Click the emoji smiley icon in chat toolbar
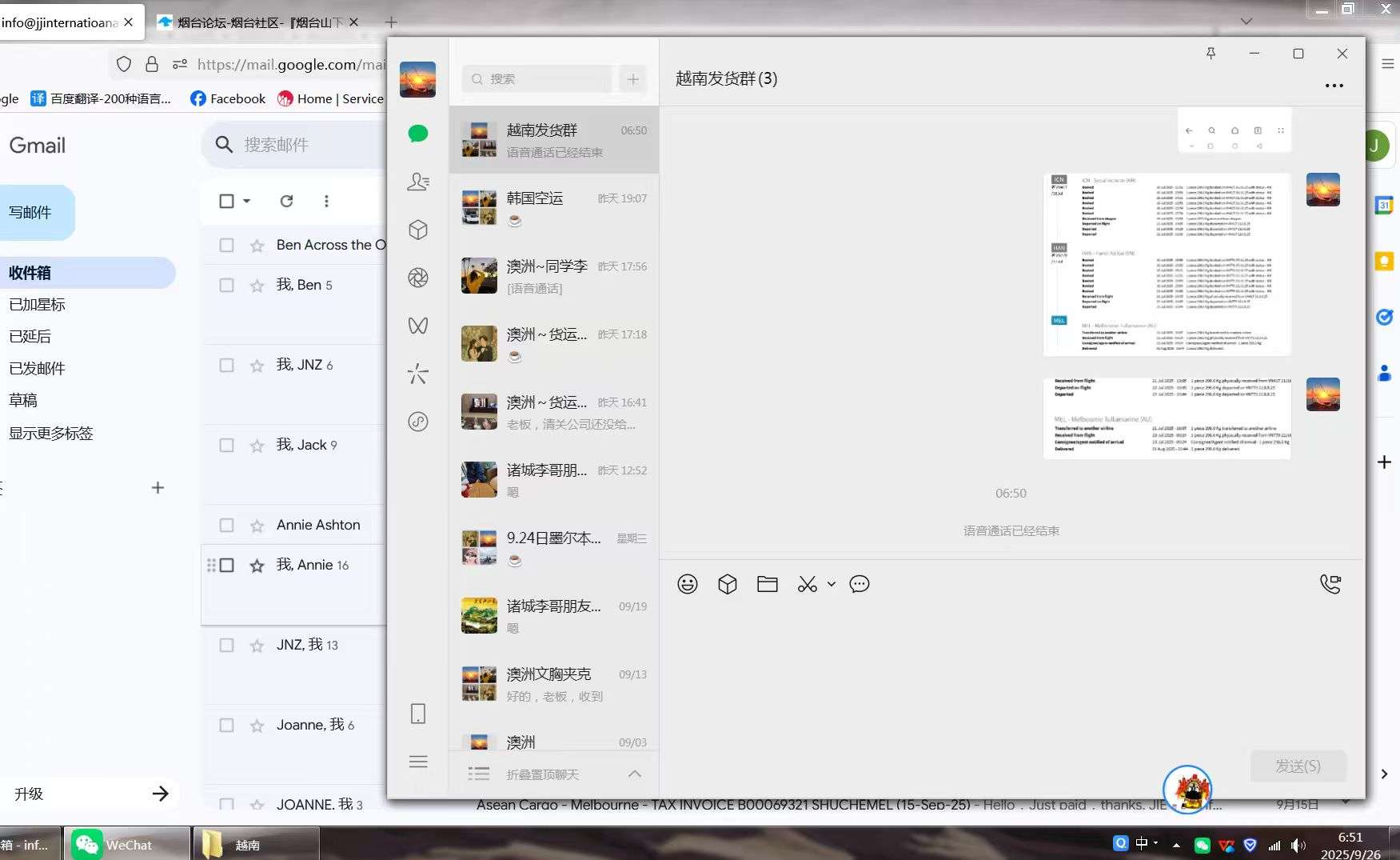The height and width of the screenshot is (860, 1400). (687, 584)
